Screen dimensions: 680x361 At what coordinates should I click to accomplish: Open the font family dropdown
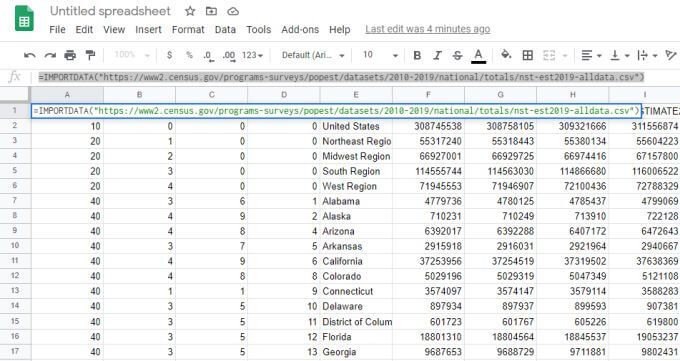point(313,55)
